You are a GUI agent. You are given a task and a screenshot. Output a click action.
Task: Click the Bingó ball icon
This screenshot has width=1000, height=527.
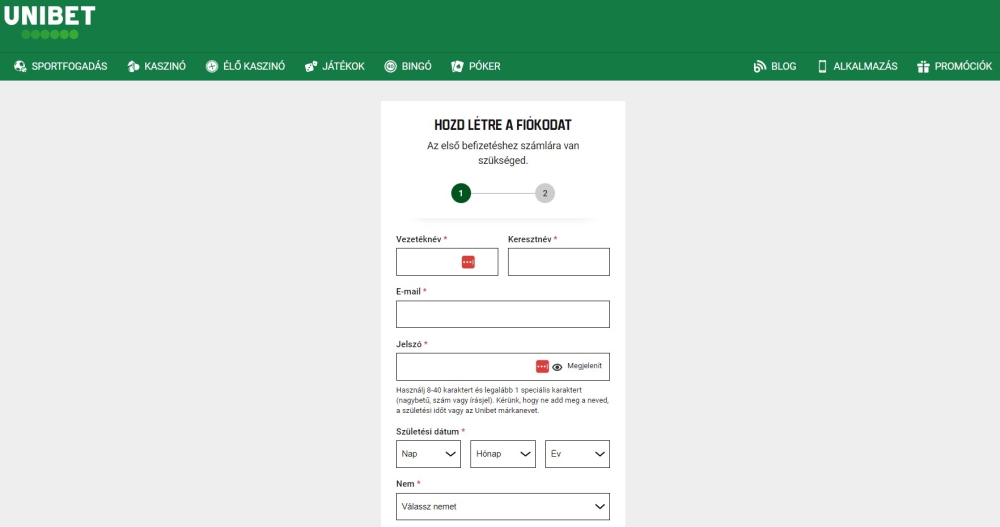[x=390, y=66]
